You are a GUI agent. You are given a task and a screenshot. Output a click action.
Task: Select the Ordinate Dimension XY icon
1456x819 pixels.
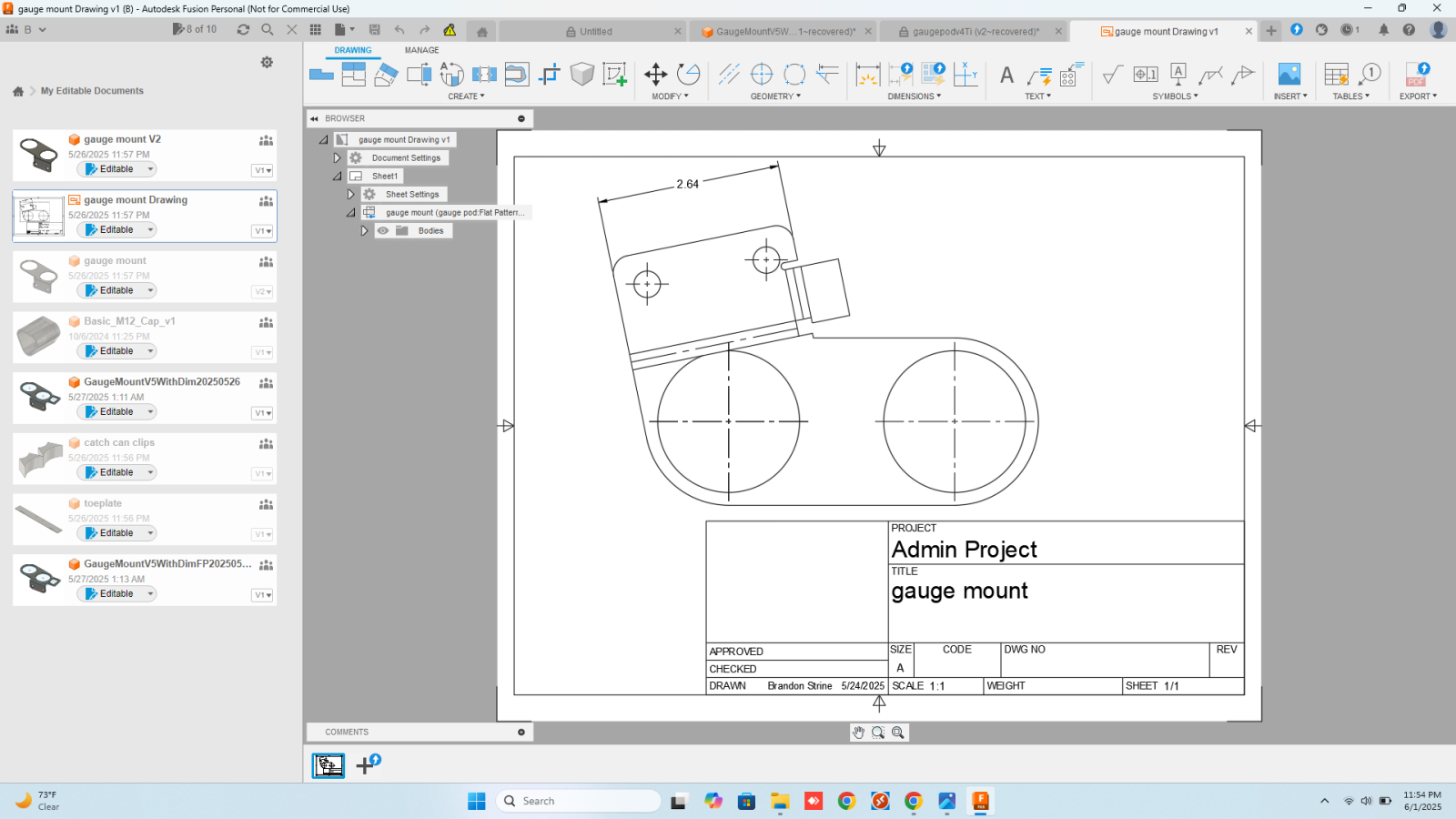tap(966, 74)
